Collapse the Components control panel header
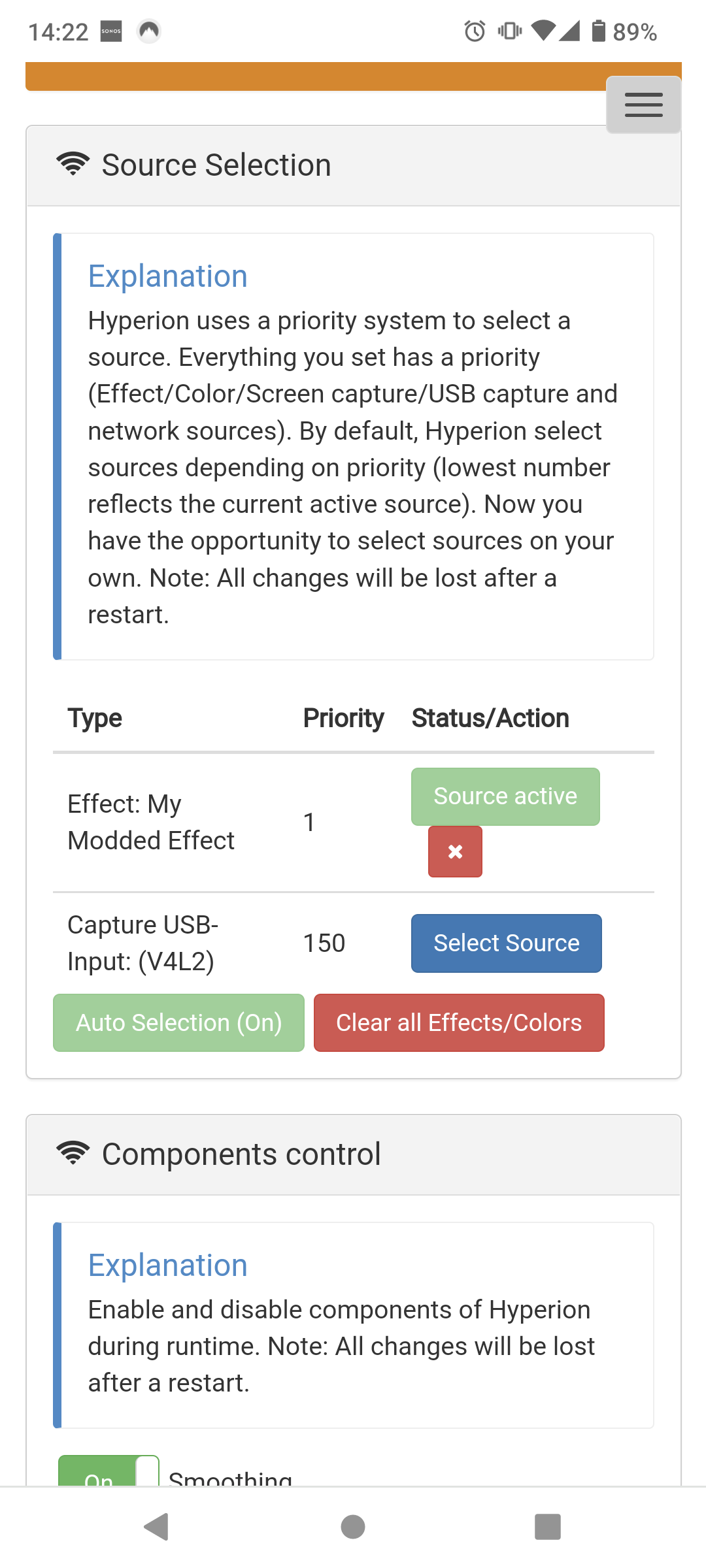This screenshot has height=1568, width=706. [242, 1152]
